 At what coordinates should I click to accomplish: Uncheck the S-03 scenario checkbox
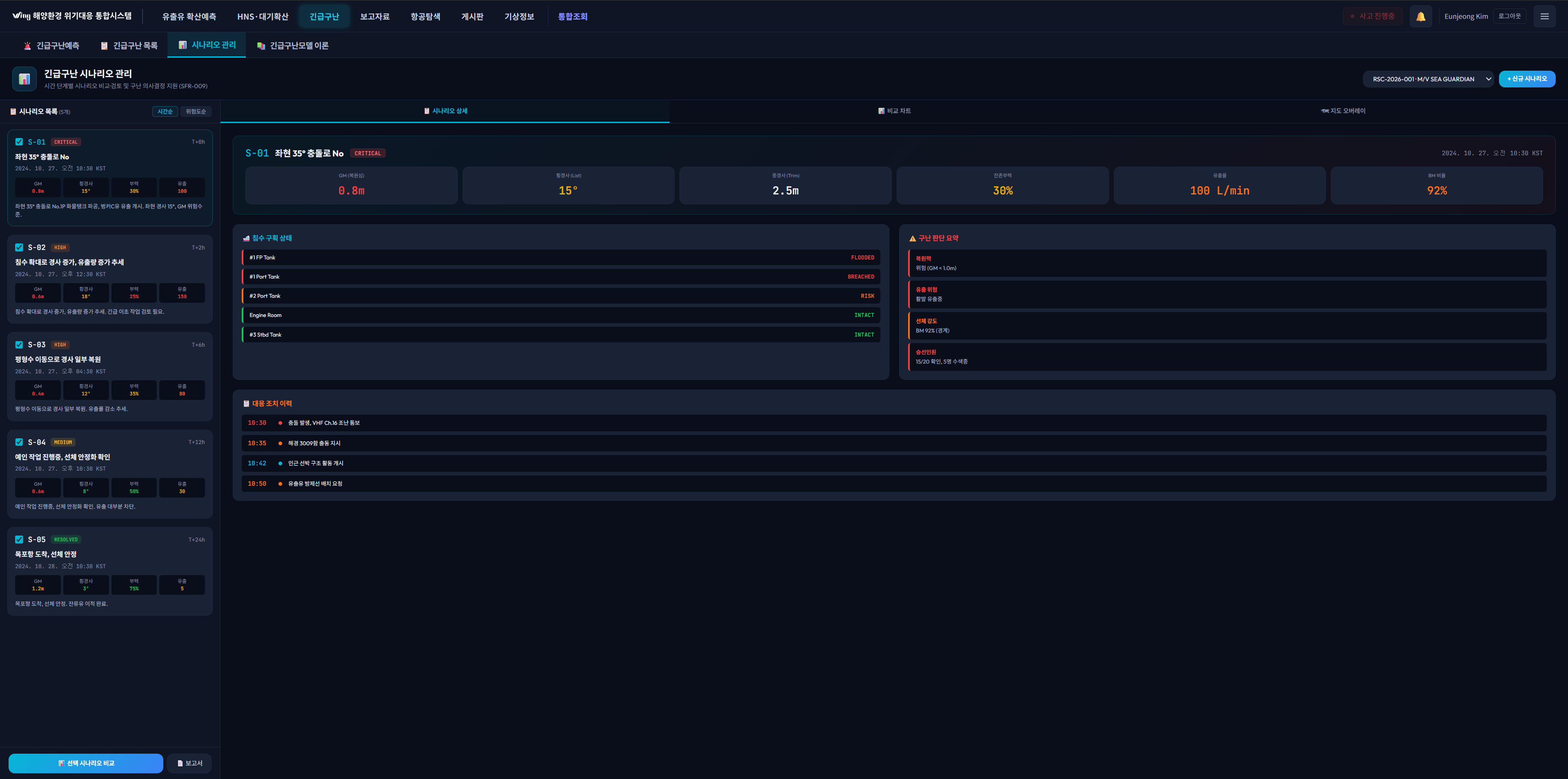[19, 345]
